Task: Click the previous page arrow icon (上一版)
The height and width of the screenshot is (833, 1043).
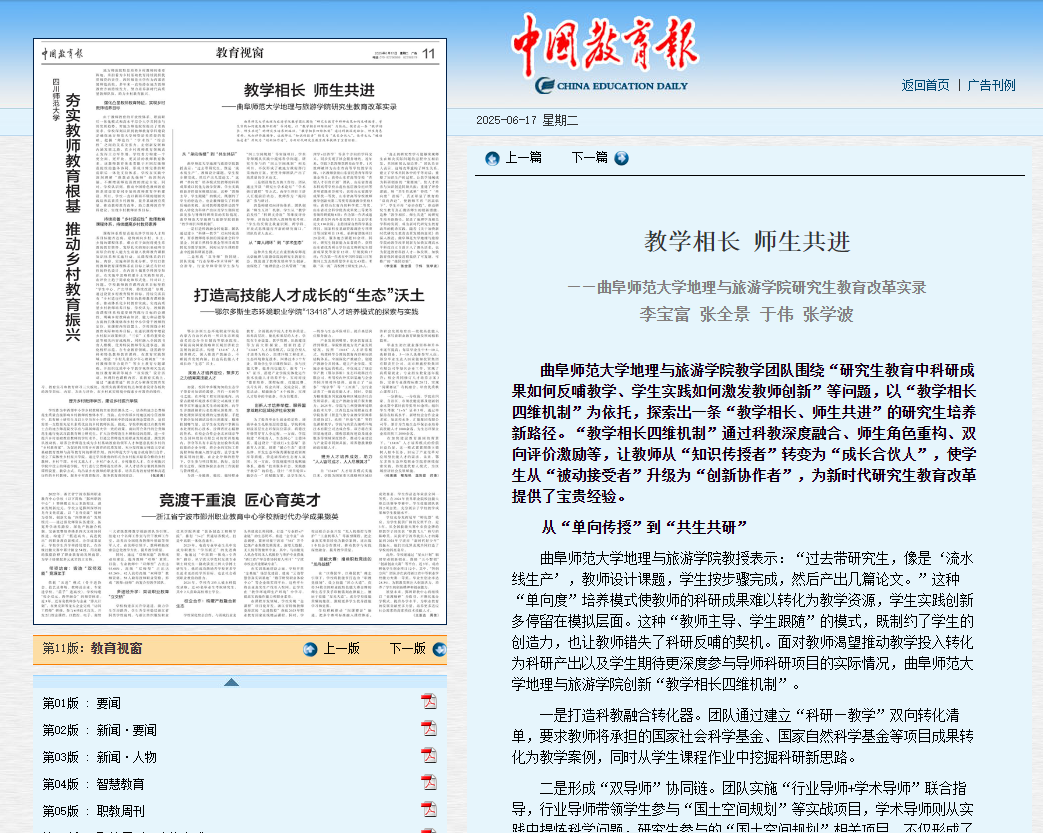Action: tap(311, 649)
